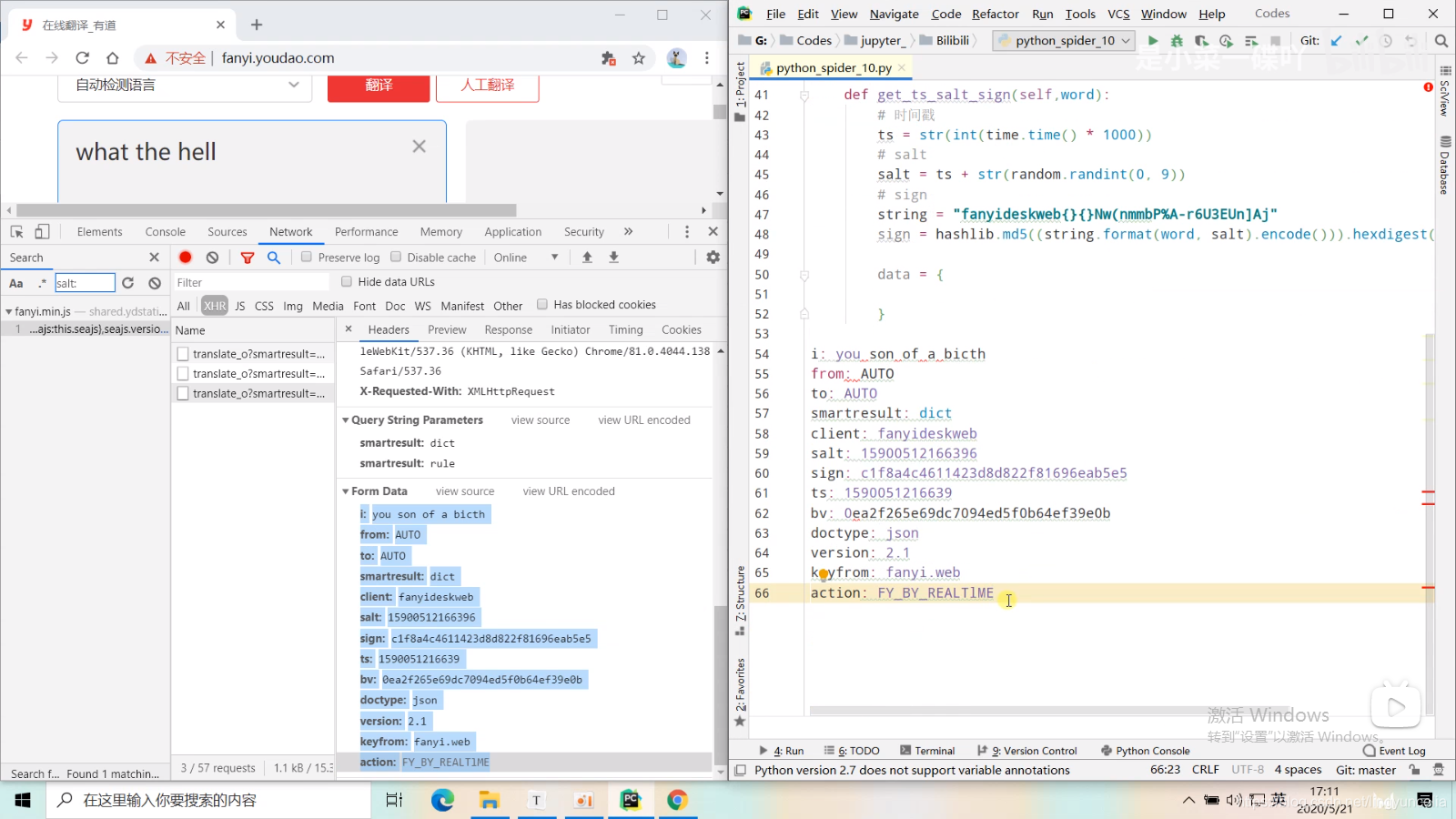Open the 自动检测语言 language dropdown
This screenshot has height=819, width=1456.
click(x=183, y=85)
